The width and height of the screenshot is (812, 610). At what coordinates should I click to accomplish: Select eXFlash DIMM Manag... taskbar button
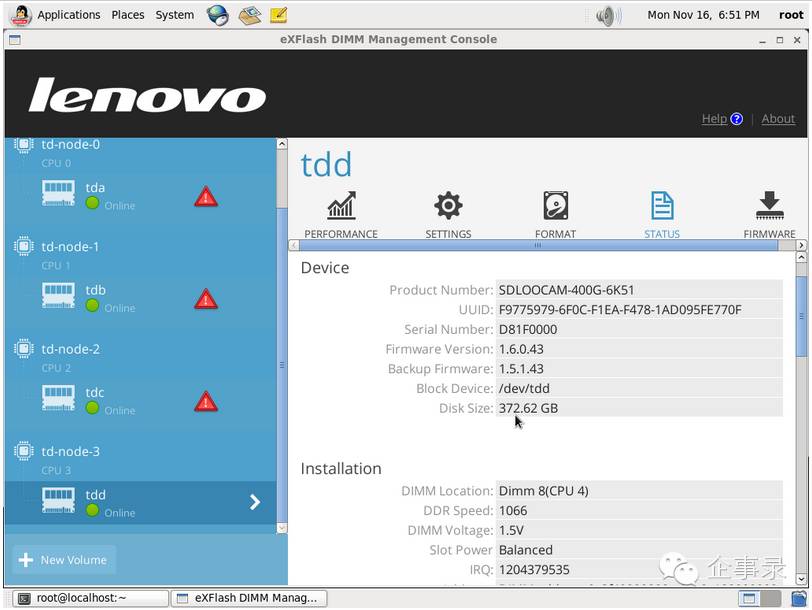pos(249,598)
